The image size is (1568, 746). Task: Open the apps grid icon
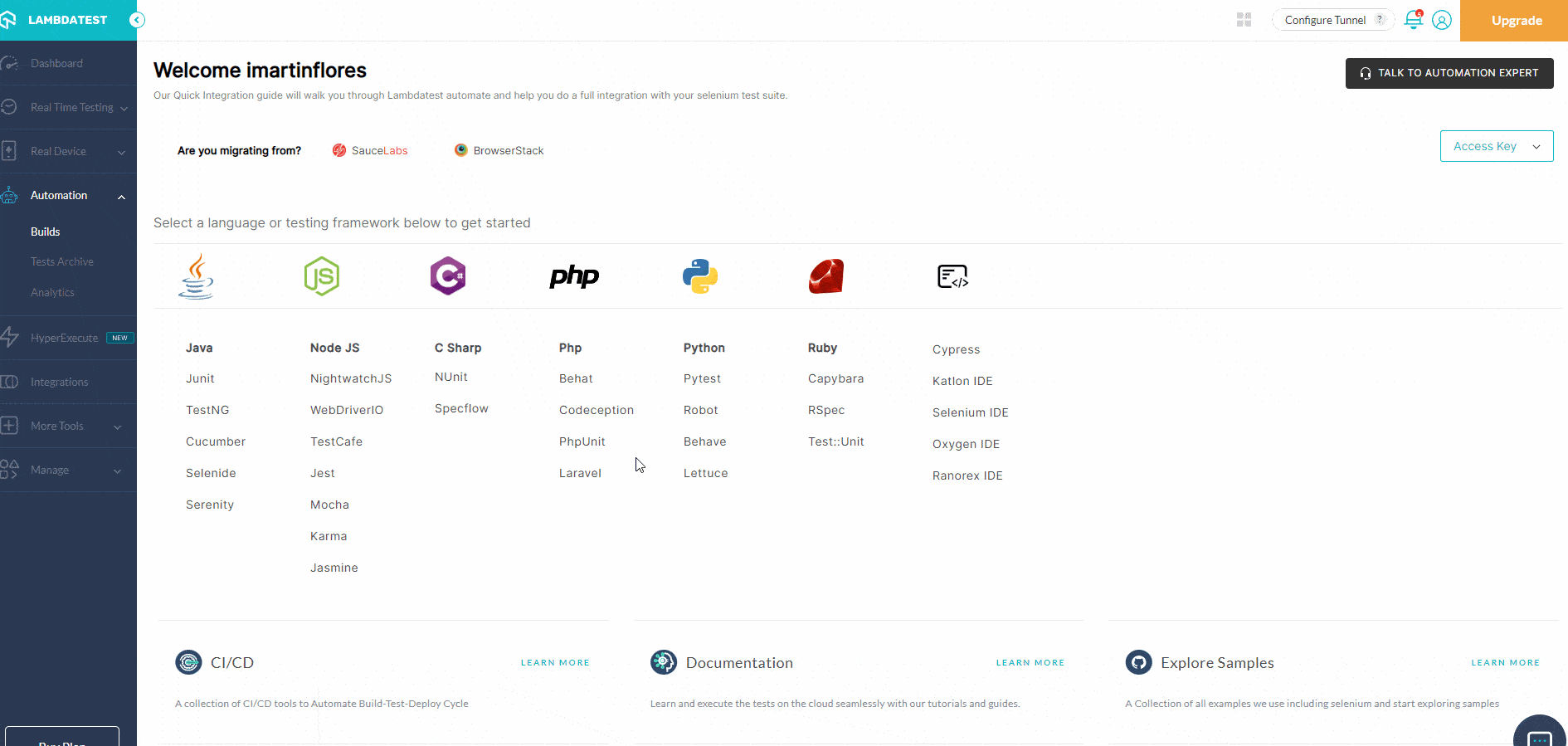1244,20
